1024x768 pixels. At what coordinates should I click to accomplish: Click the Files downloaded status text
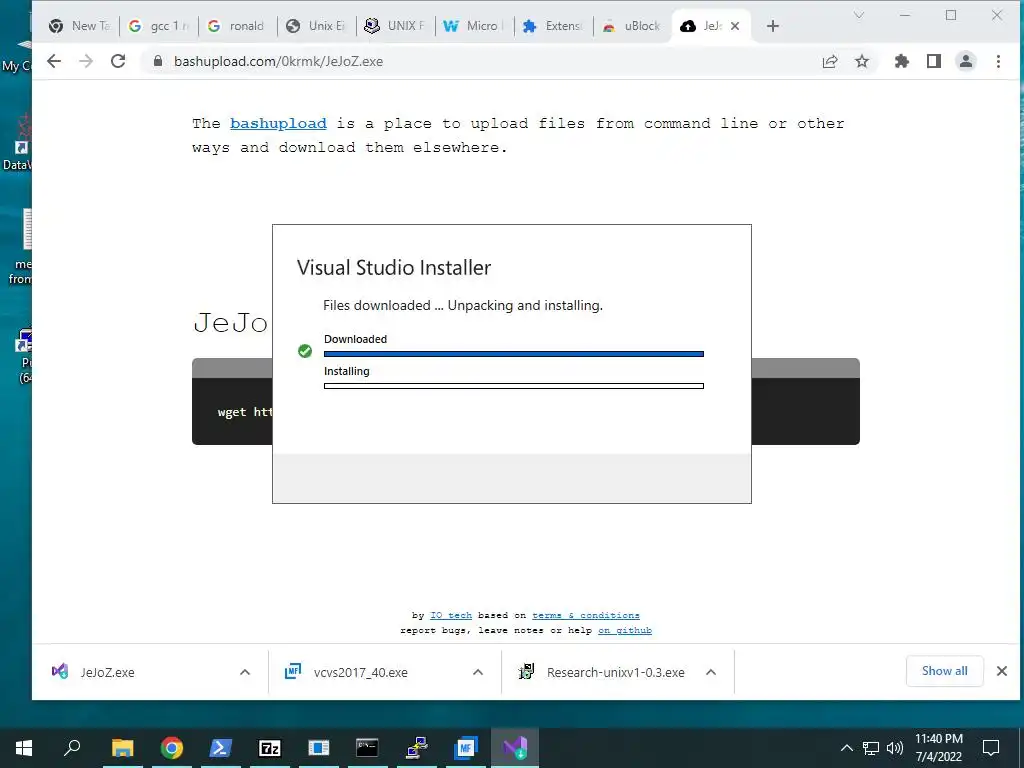[x=463, y=306]
